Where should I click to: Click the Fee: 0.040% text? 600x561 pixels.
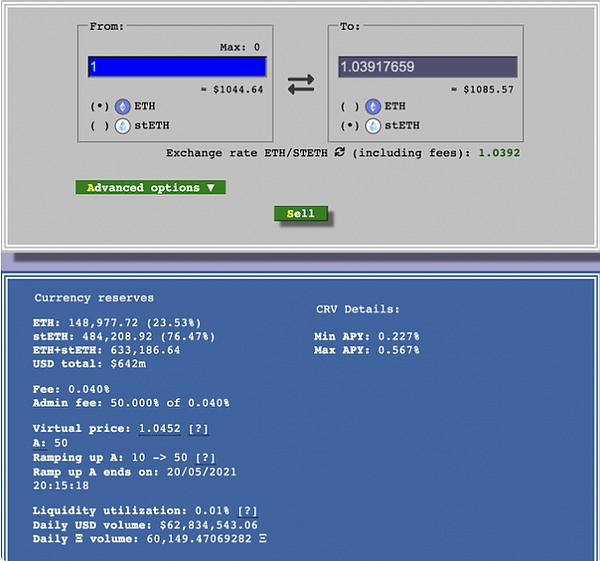point(71,389)
